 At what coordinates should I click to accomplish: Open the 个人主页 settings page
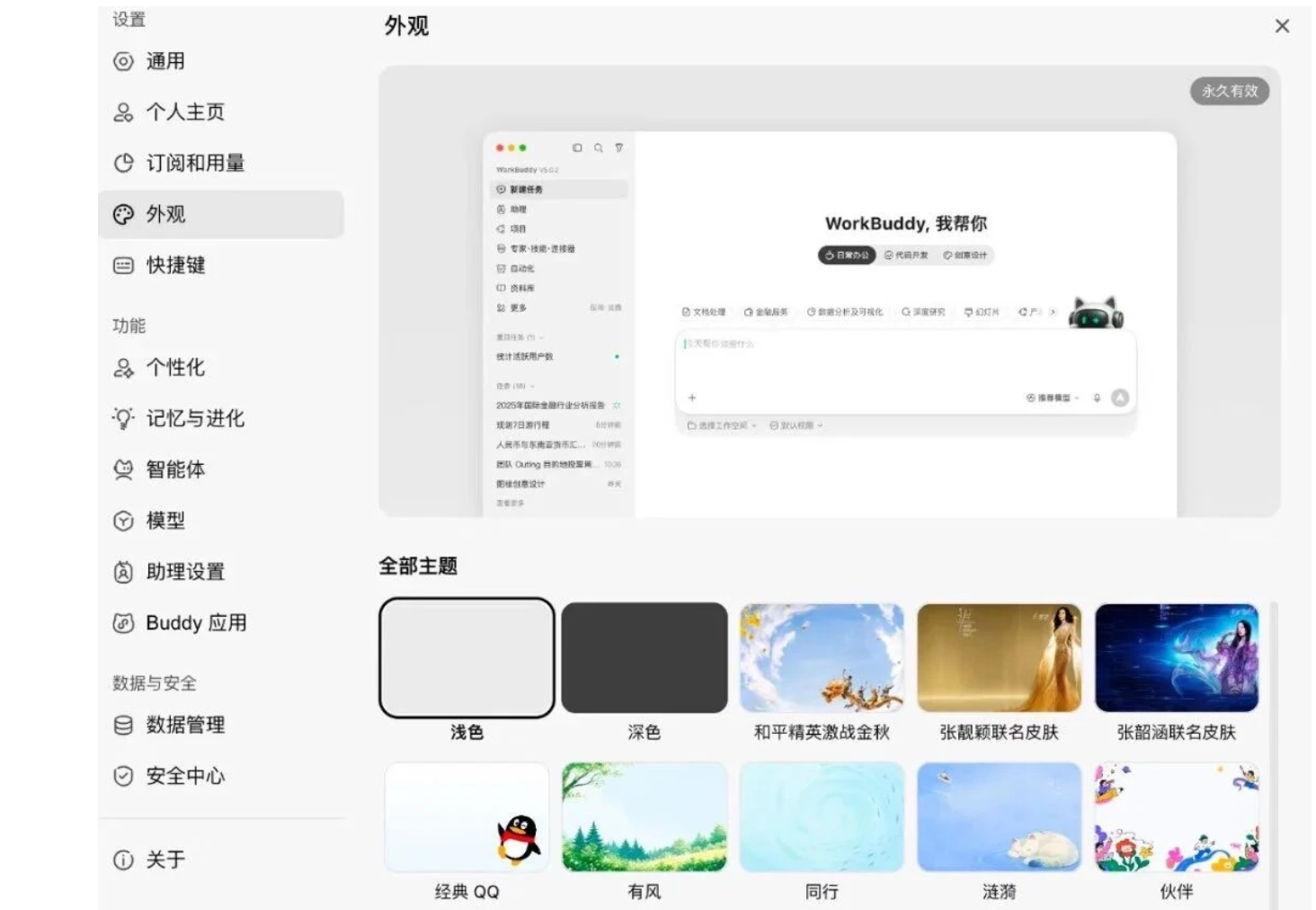tap(221, 112)
